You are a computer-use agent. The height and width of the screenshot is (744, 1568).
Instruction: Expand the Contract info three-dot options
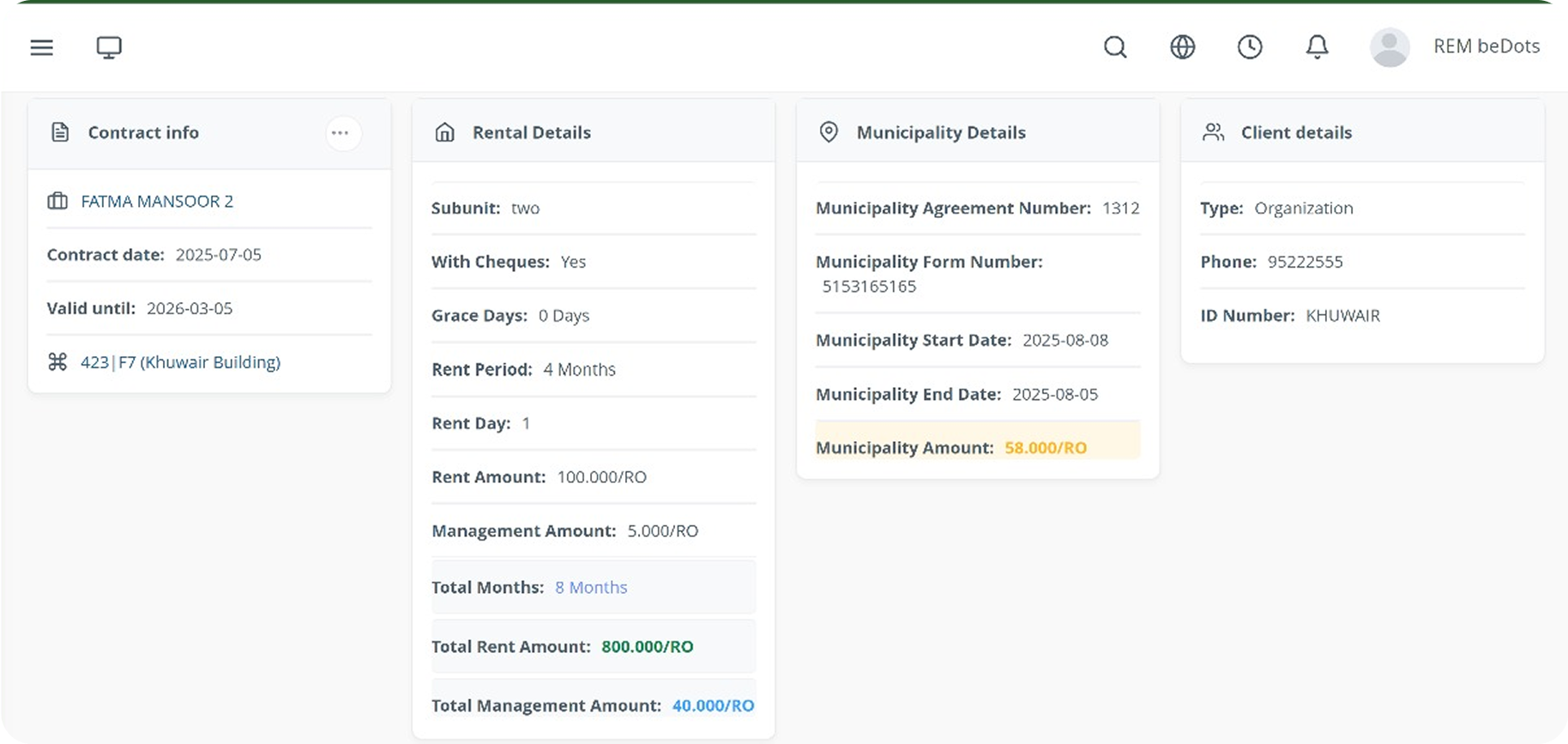(x=341, y=133)
